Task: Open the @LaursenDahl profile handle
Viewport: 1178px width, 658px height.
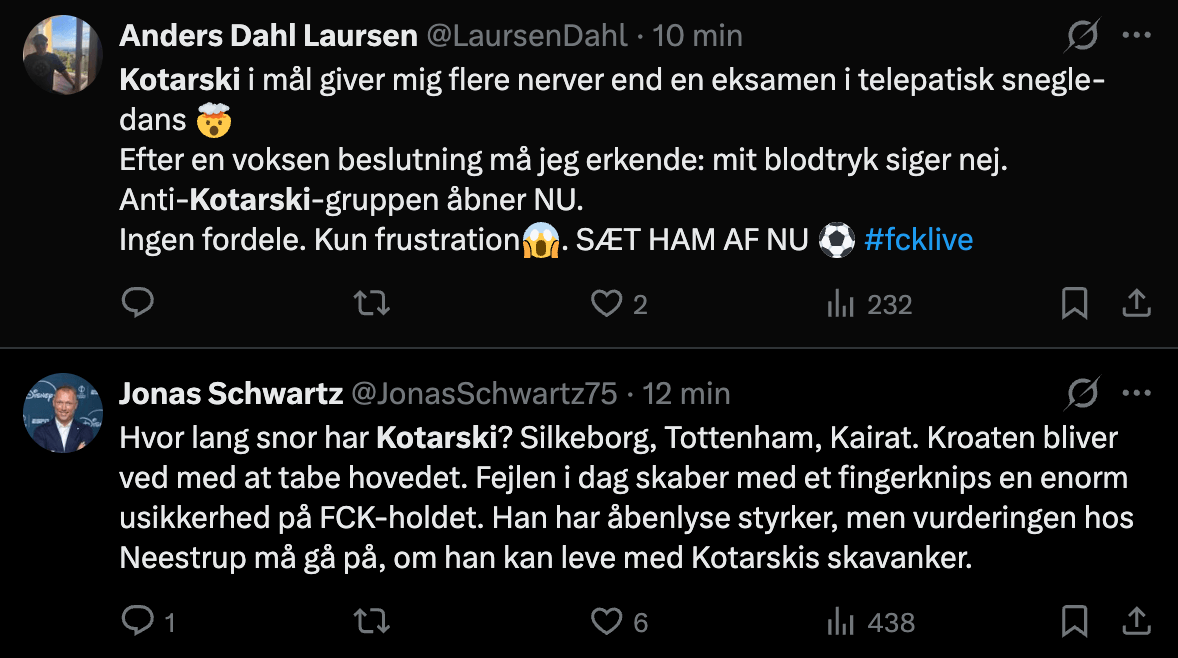Action: tap(527, 36)
